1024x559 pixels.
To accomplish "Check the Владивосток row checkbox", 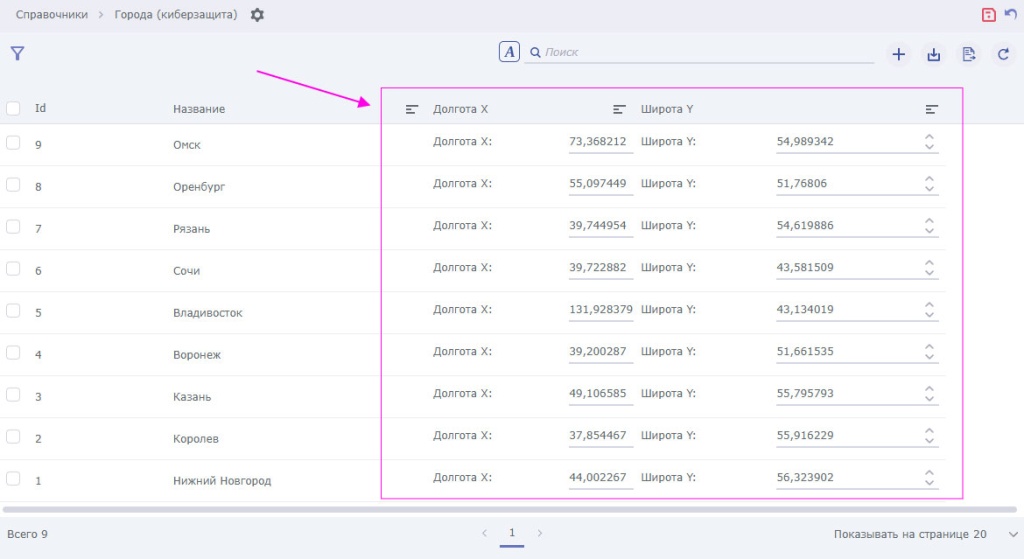I will [13, 311].
